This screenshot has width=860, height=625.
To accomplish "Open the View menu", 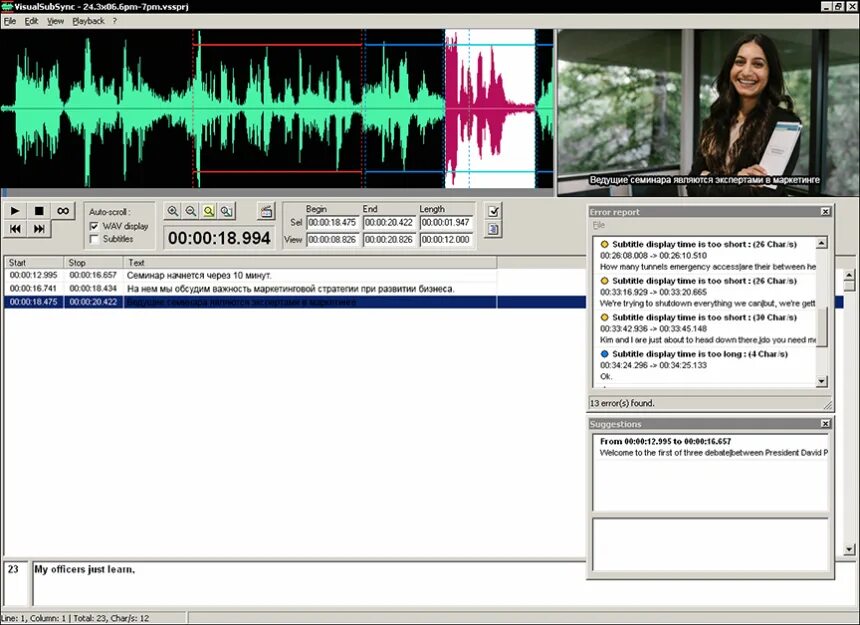I will click(55, 21).
